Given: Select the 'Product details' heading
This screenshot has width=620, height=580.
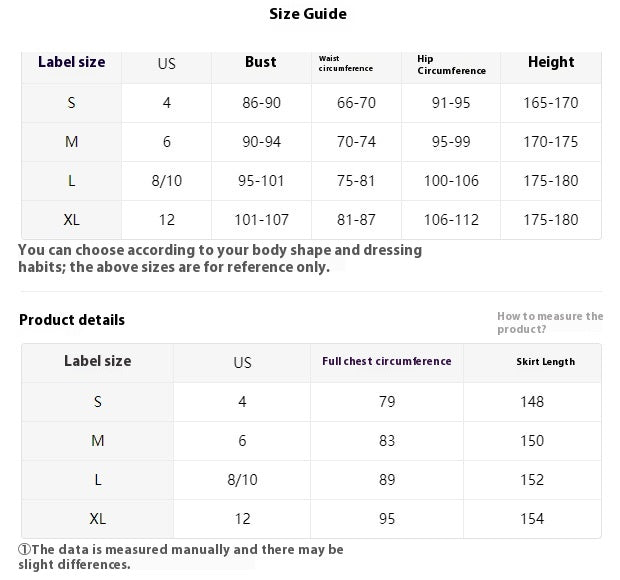Looking at the screenshot, I should [72, 320].
